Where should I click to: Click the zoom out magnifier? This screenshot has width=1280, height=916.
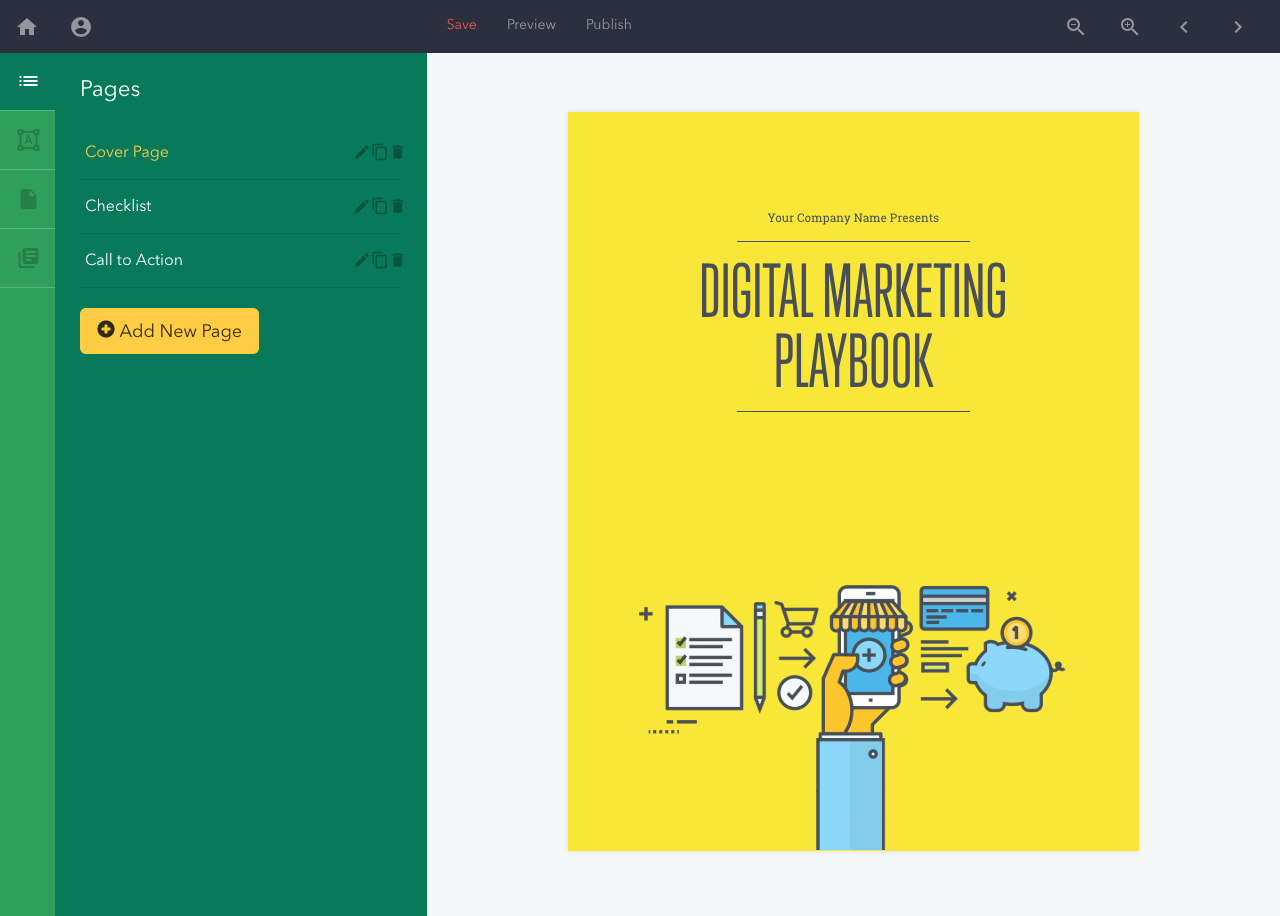pos(1076,27)
